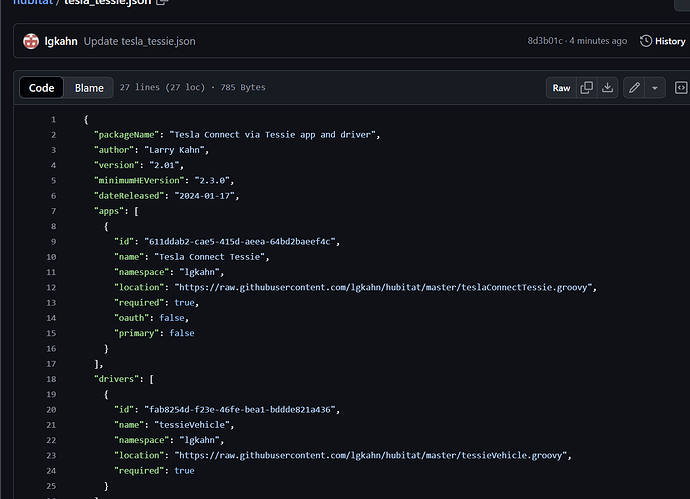Viewport: 690px width, 499px height.
Task: Switch to the Code view tab
Action: pyautogui.click(x=42, y=88)
